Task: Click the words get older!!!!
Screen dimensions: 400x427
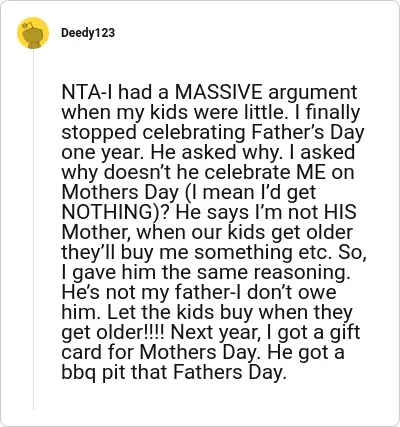Action: click(115, 332)
